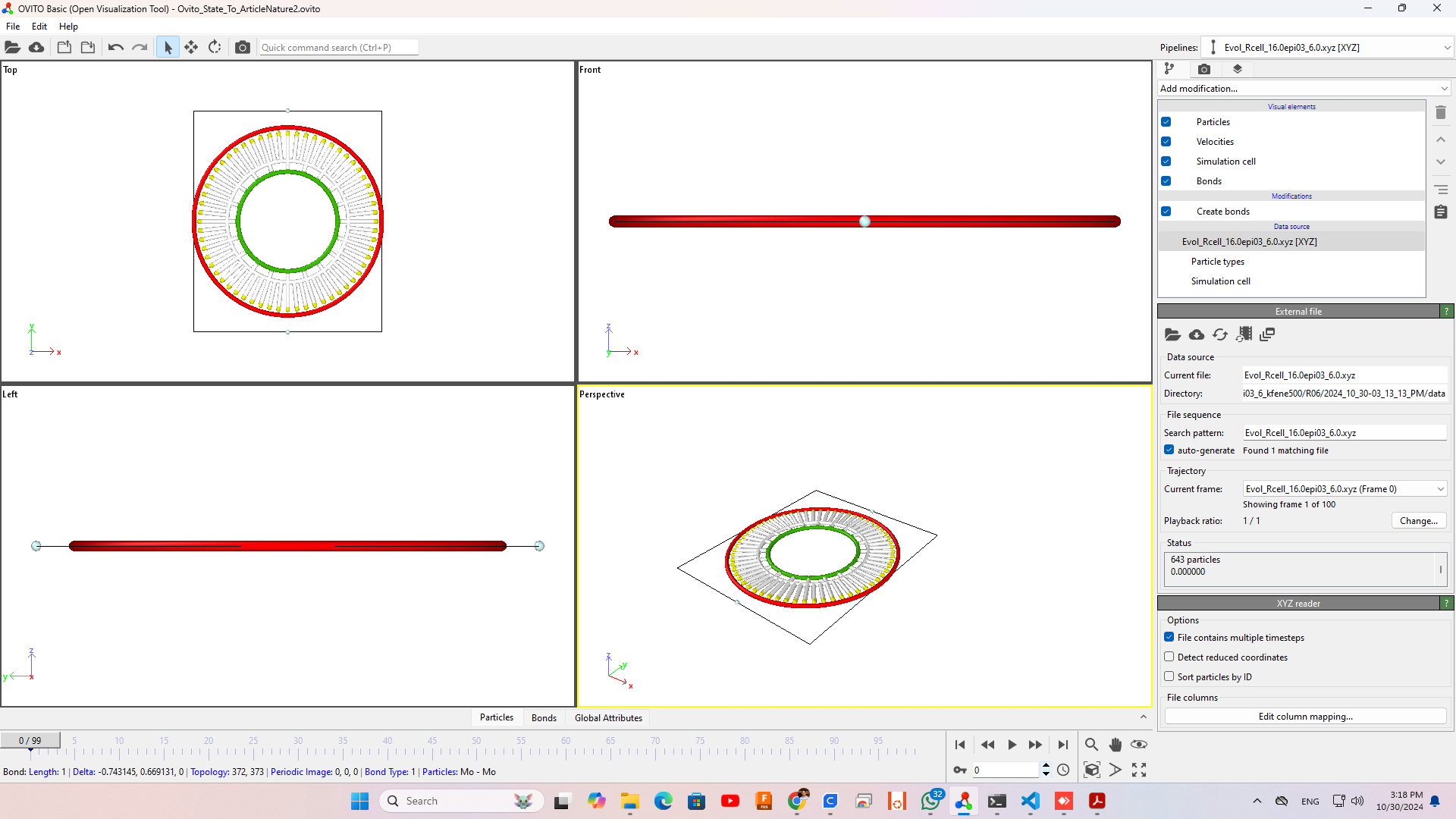
Task: Open the Edit menu
Action: click(x=39, y=26)
